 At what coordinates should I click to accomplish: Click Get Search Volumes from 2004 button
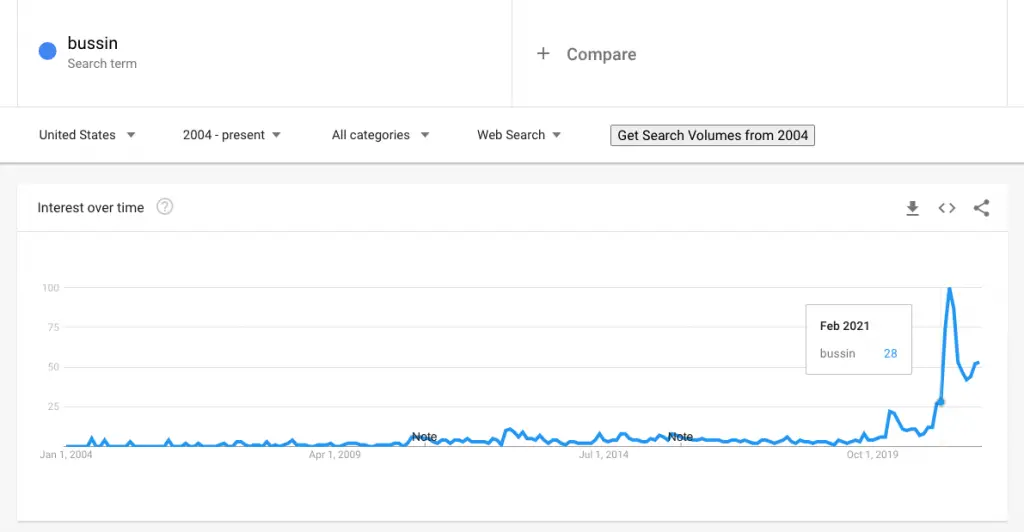coord(712,135)
